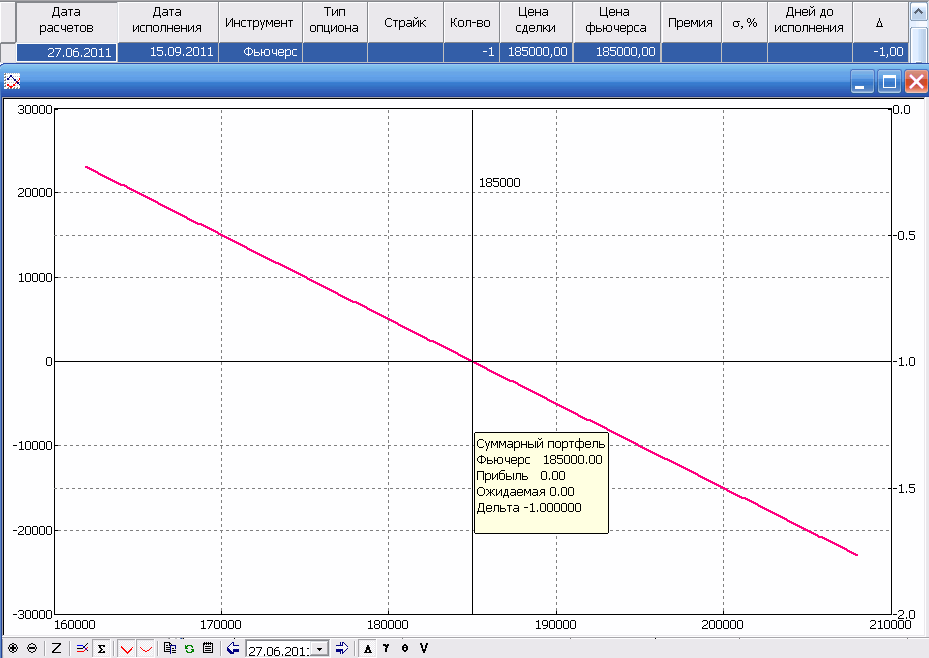Select the Vega V button
The height and width of the screenshot is (658, 929).
[x=424, y=648]
